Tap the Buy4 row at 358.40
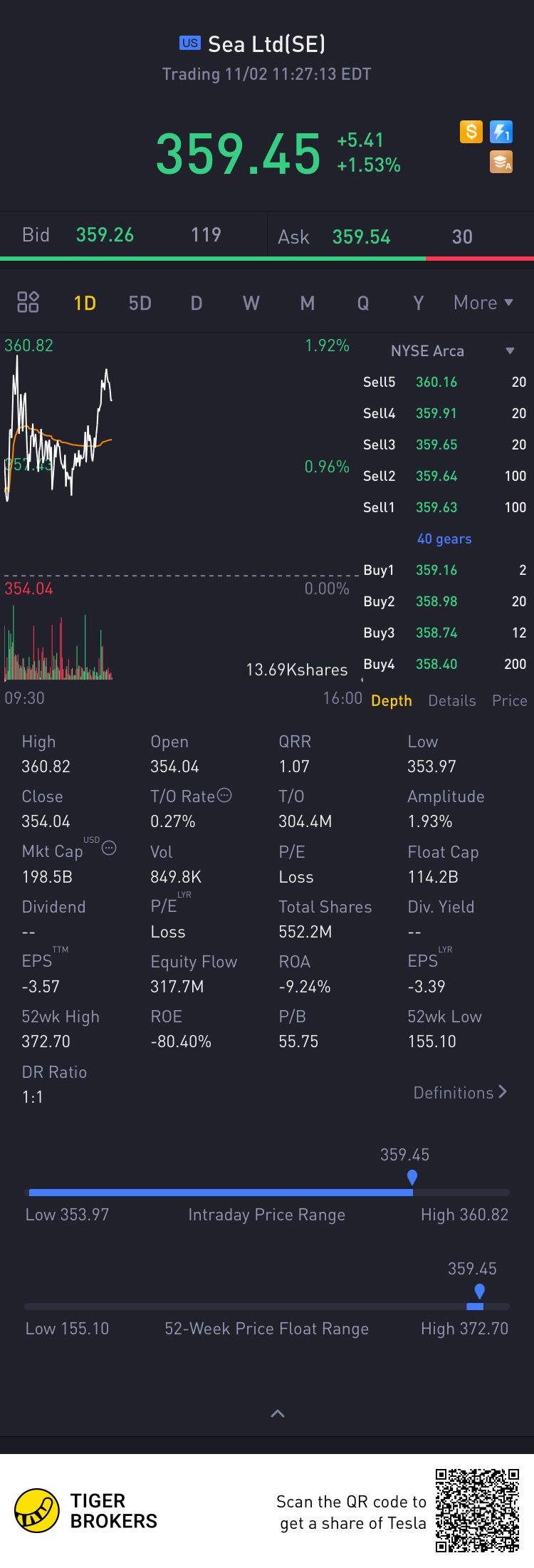The width and height of the screenshot is (534, 1568). [x=445, y=664]
